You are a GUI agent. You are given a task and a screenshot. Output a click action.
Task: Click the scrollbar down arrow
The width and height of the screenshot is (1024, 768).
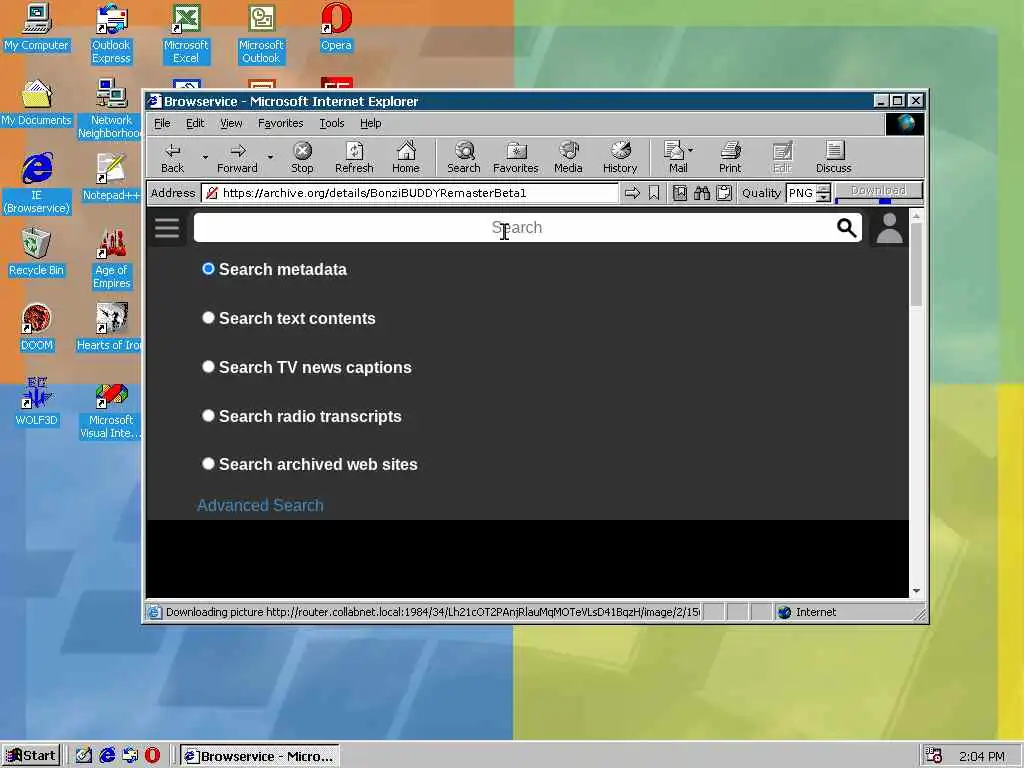(916, 590)
